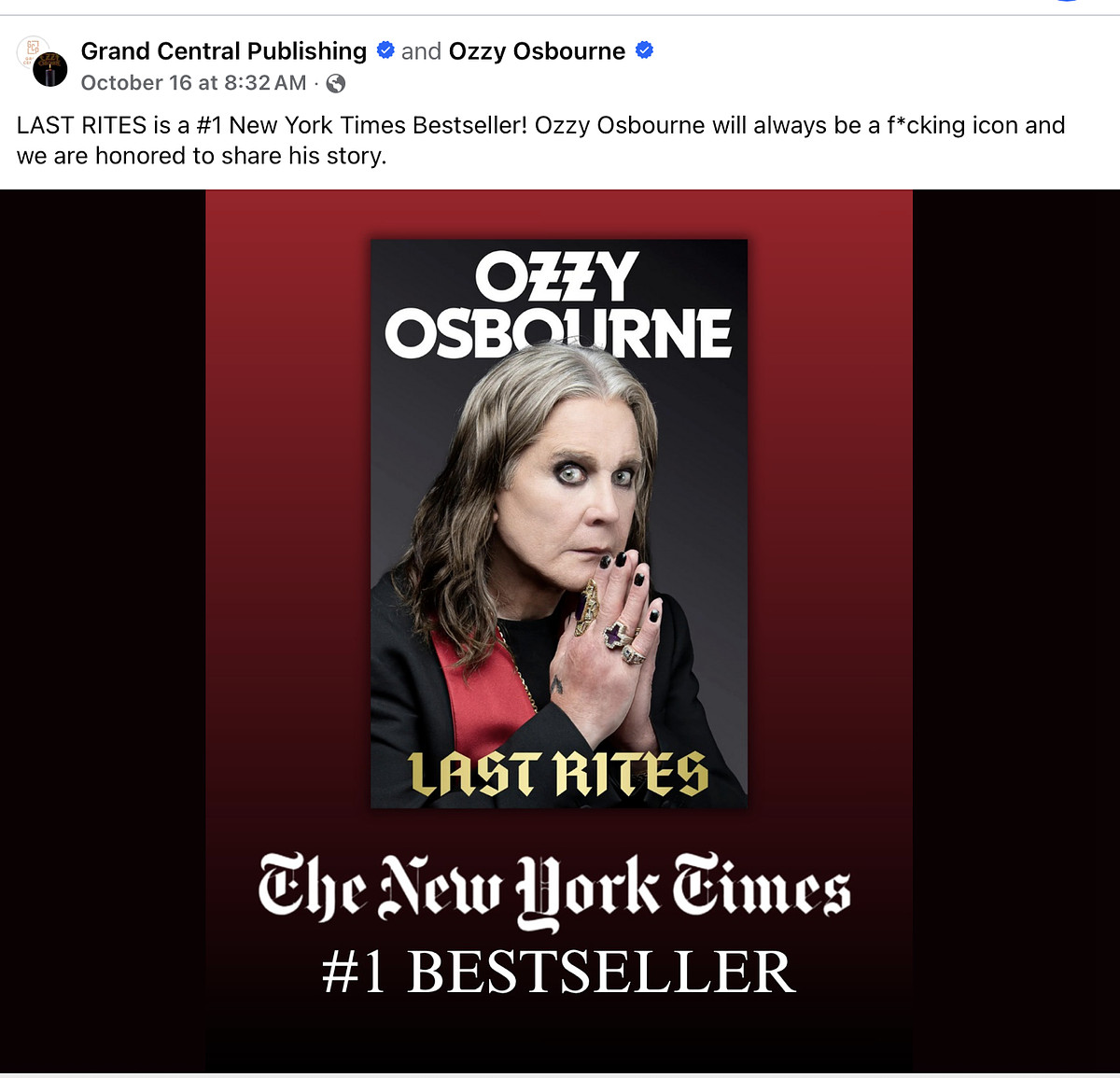
Task: Click the globe public audience icon
Action: pyautogui.click(x=336, y=84)
